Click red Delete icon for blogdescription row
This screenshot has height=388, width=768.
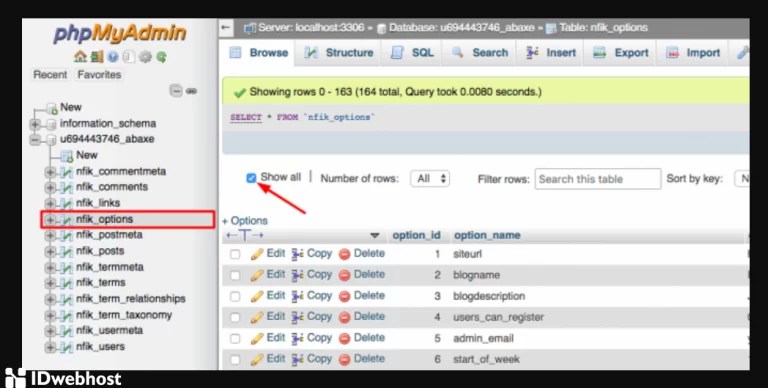coord(345,296)
